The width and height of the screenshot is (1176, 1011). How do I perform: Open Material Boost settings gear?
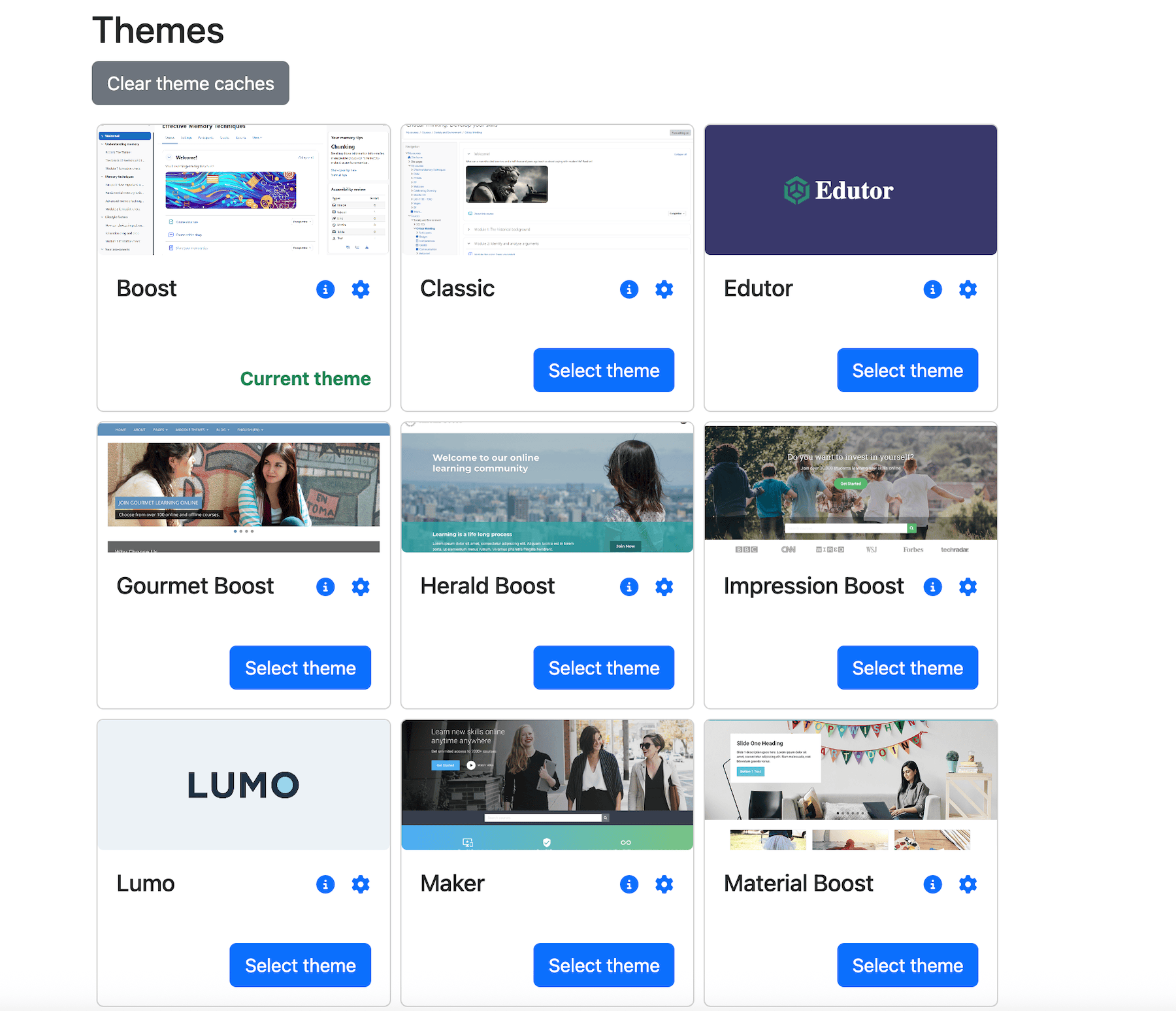(968, 884)
